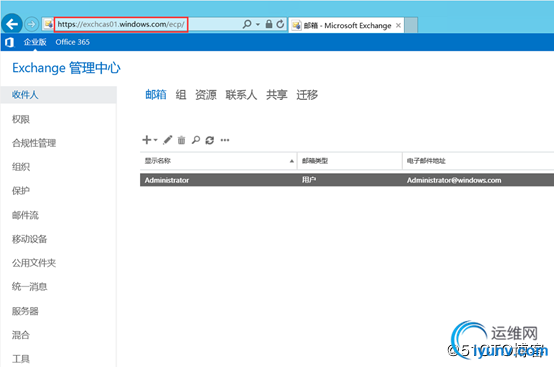Click the Administrator@windows.com email cell
Viewport: 554px width, 367px height.
(x=454, y=180)
